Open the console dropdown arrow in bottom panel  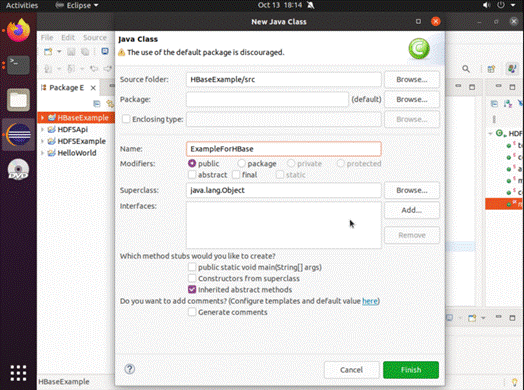coord(483,318)
